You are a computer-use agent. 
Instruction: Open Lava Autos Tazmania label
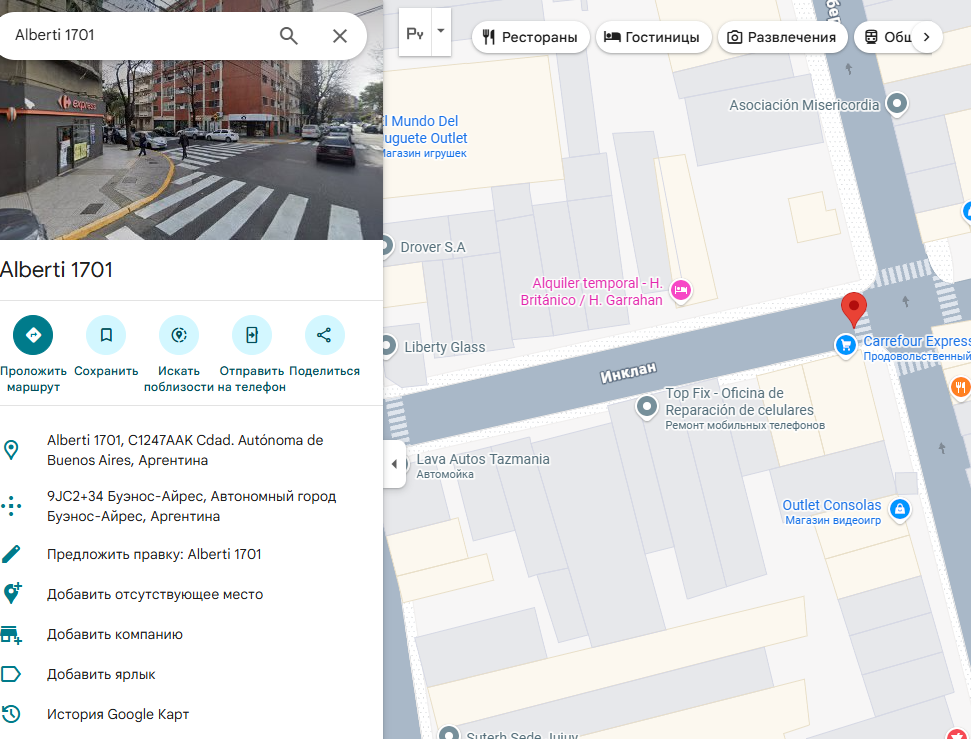(482, 466)
